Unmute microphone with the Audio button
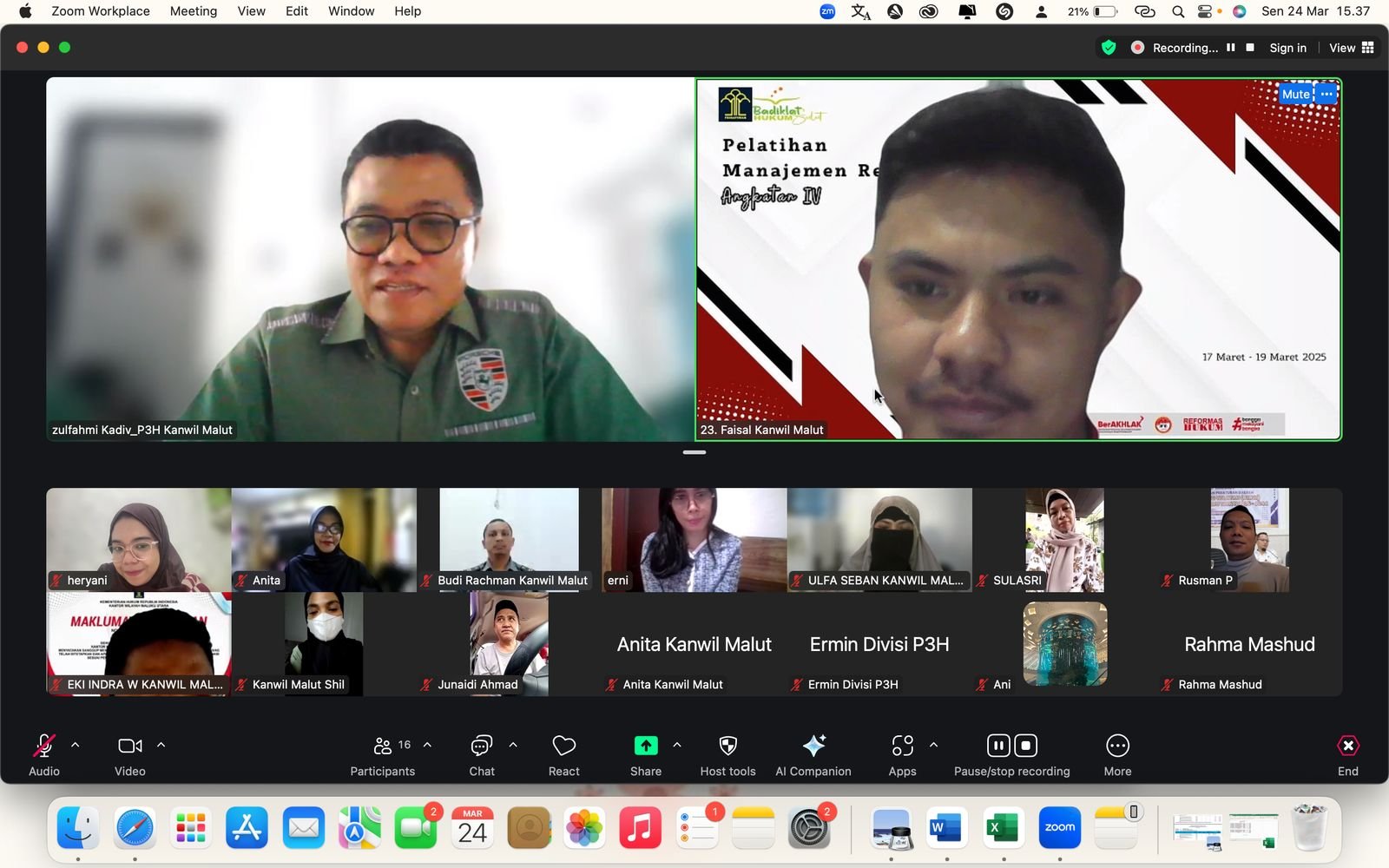1389x868 pixels. click(44, 755)
